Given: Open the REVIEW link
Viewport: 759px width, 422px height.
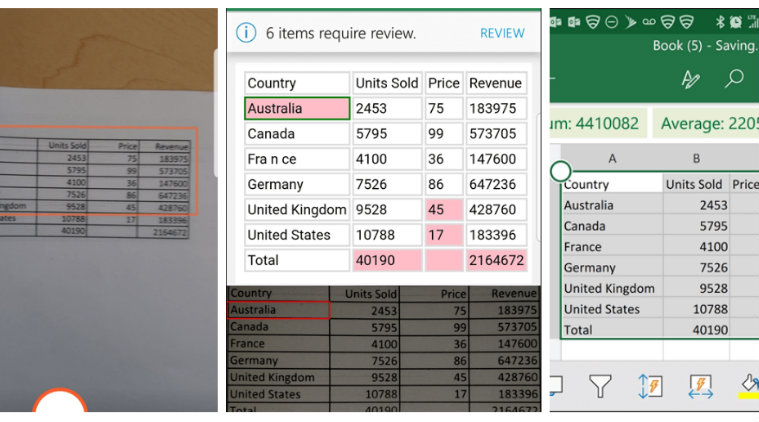Looking at the screenshot, I should [502, 33].
